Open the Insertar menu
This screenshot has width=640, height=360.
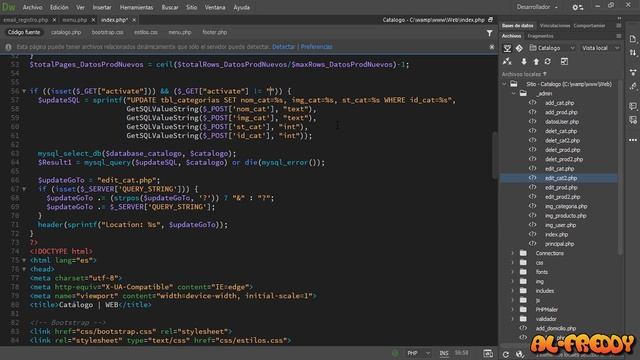(x=102, y=7)
